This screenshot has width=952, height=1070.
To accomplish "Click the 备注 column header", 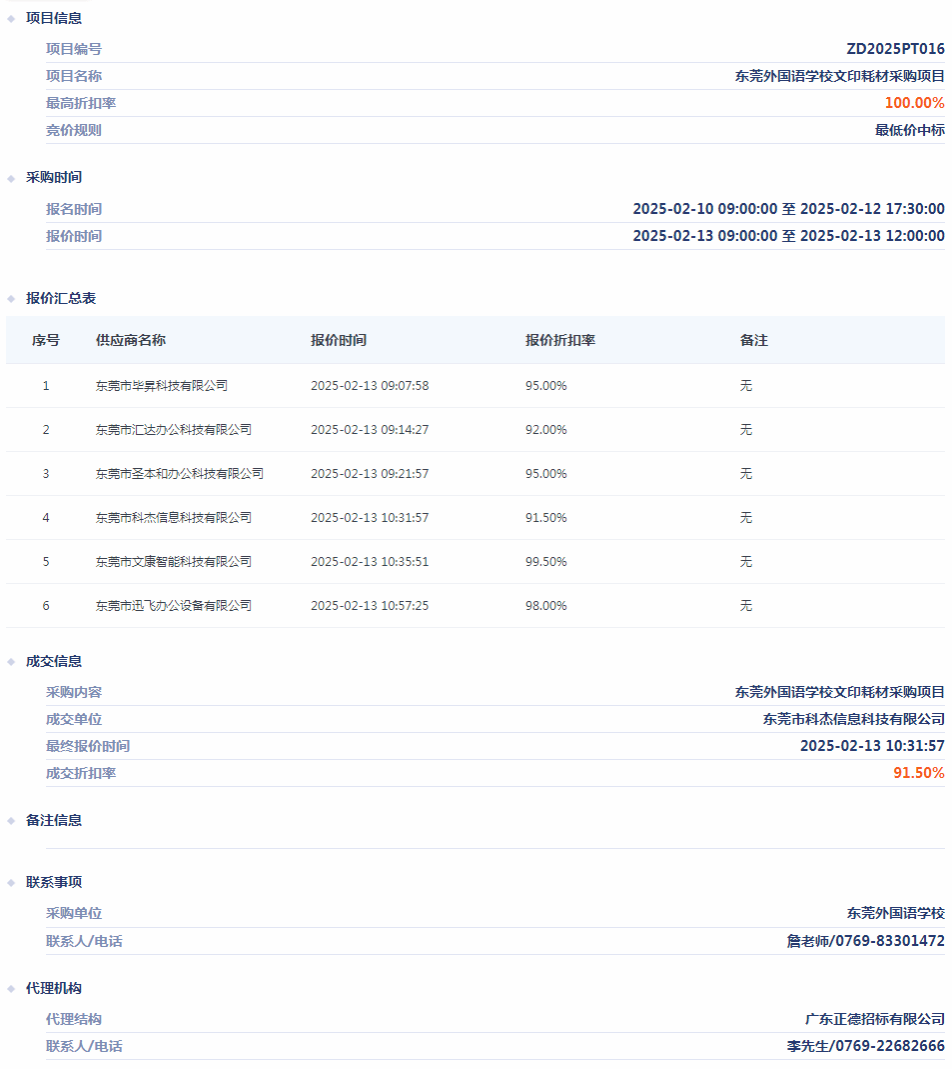I will 754,340.
